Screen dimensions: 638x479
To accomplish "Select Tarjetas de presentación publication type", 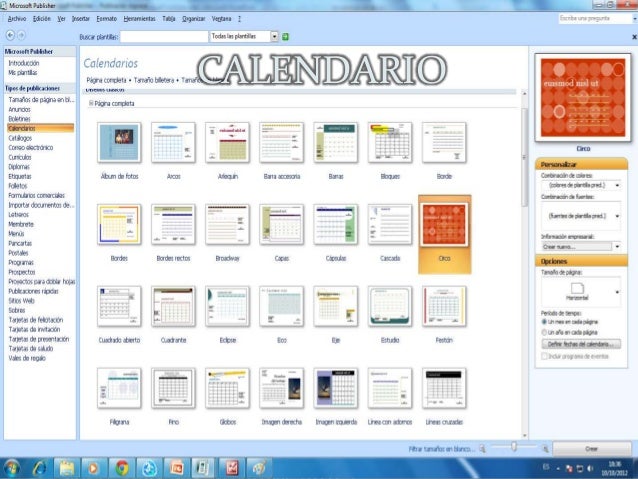I will click(x=39, y=339).
